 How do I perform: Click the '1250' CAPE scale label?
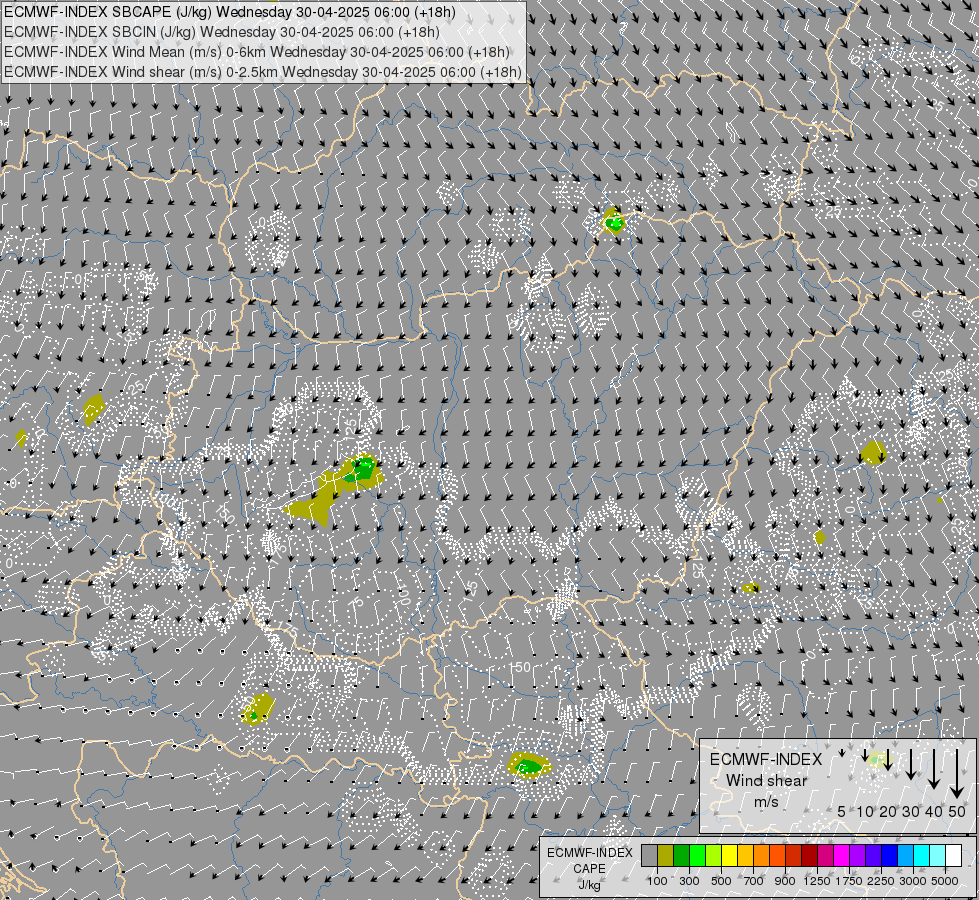click(817, 881)
